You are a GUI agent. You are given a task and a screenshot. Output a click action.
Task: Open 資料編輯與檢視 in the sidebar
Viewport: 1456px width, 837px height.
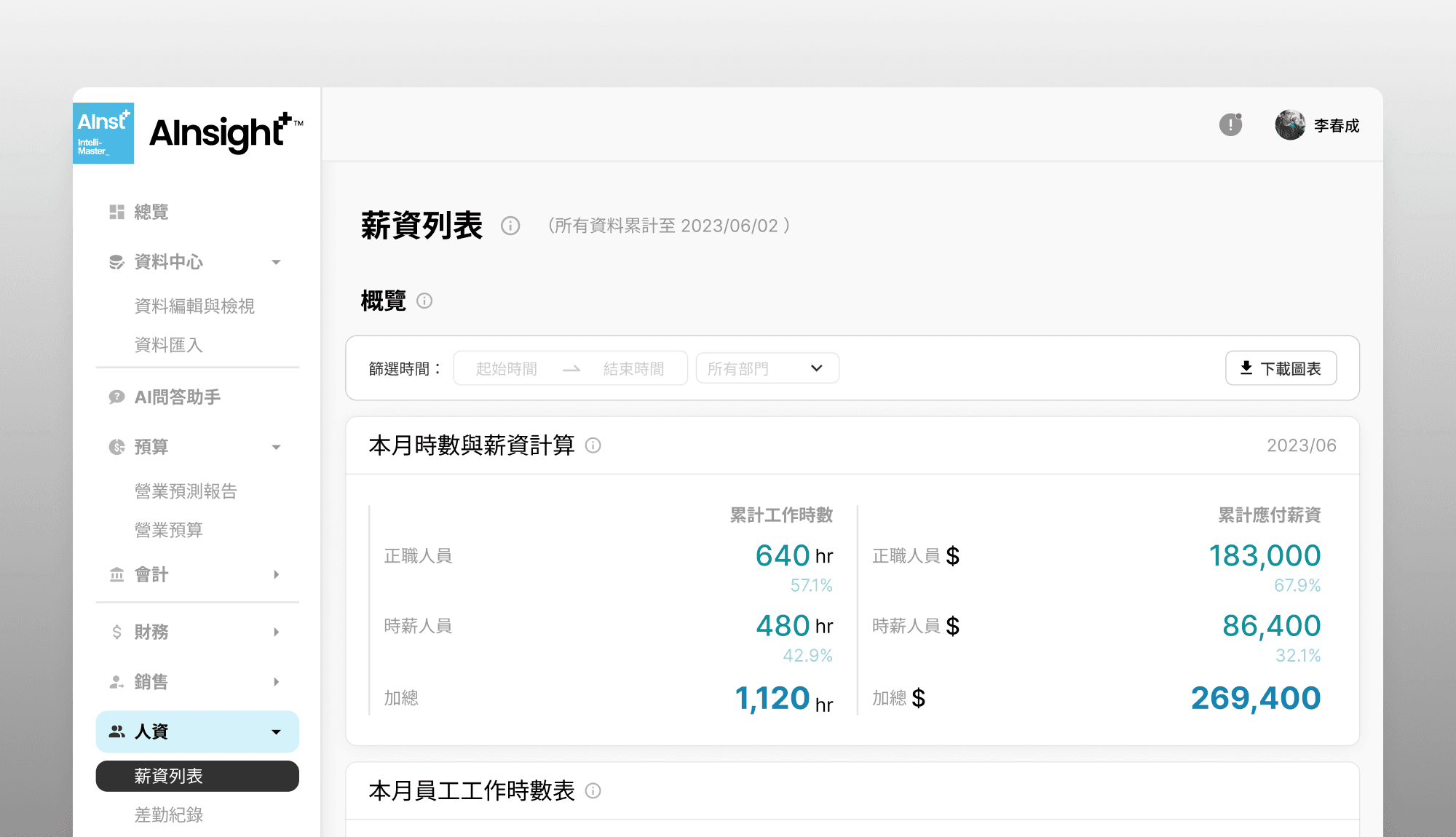coord(194,306)
